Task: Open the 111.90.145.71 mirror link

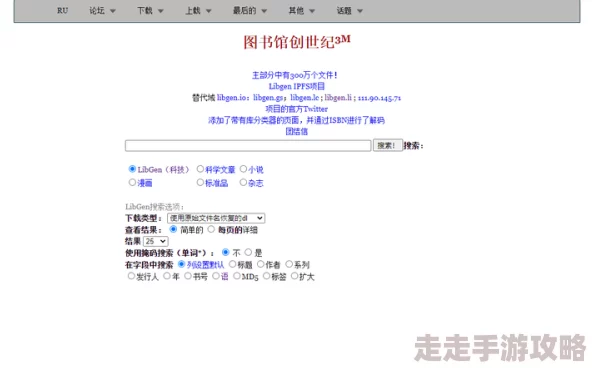Action: pos(379,98)
